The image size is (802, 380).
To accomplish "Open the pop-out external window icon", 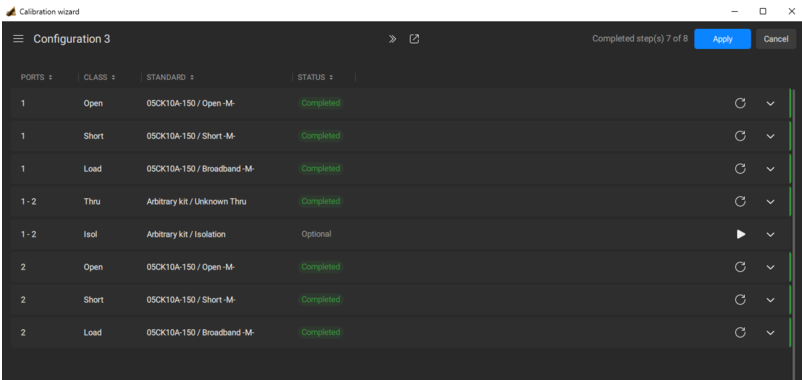I will 414,39.
